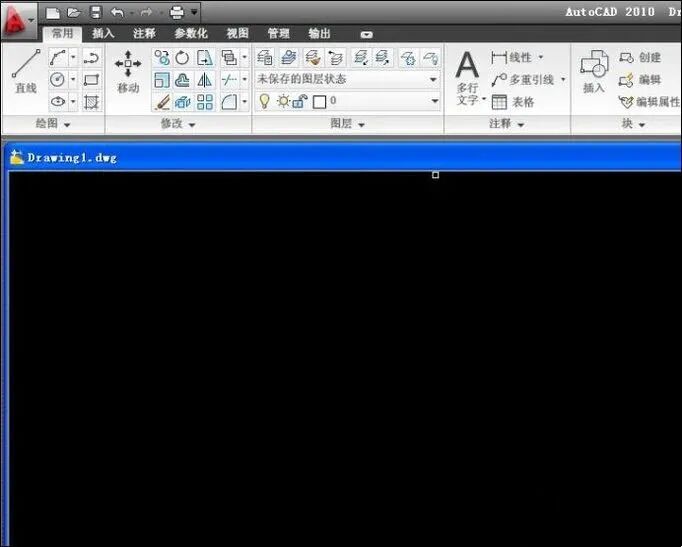Switch to the 注释 ribbon tab
Screen dimensions: 682x547
click(144, 33)
